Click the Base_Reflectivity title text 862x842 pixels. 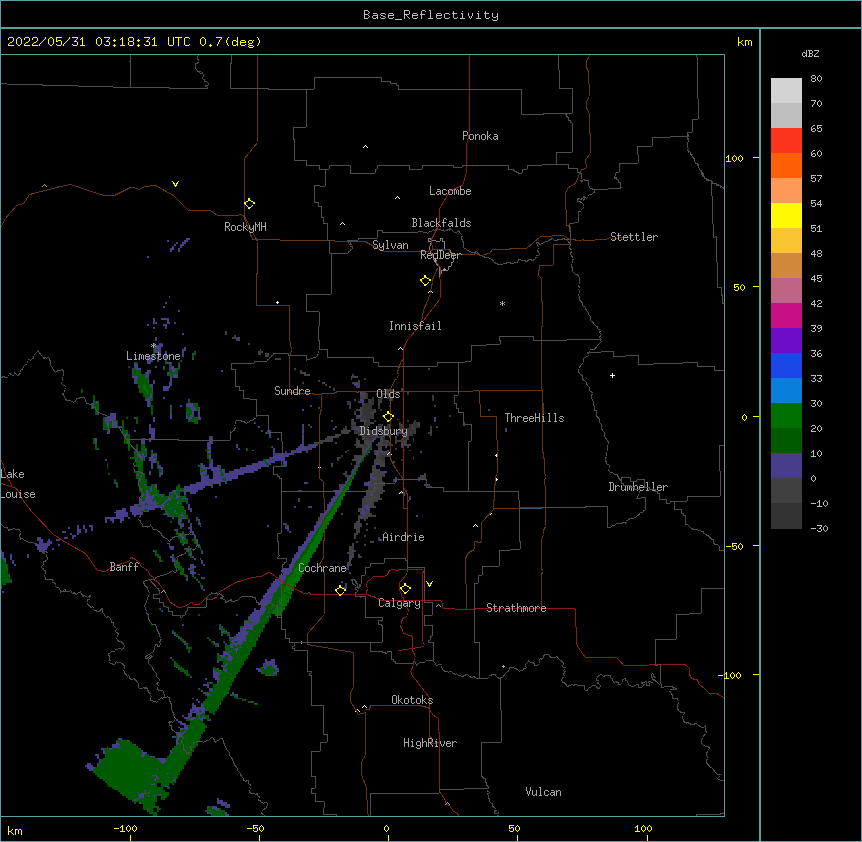coord(431,15)
